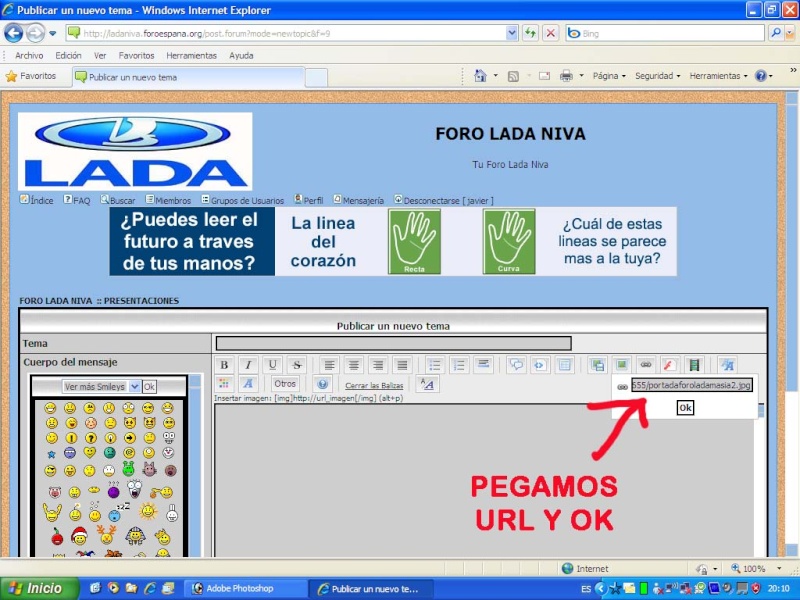800x600 pixels.
Task: Click the insert link chain icon
Action: pos(645,365)
